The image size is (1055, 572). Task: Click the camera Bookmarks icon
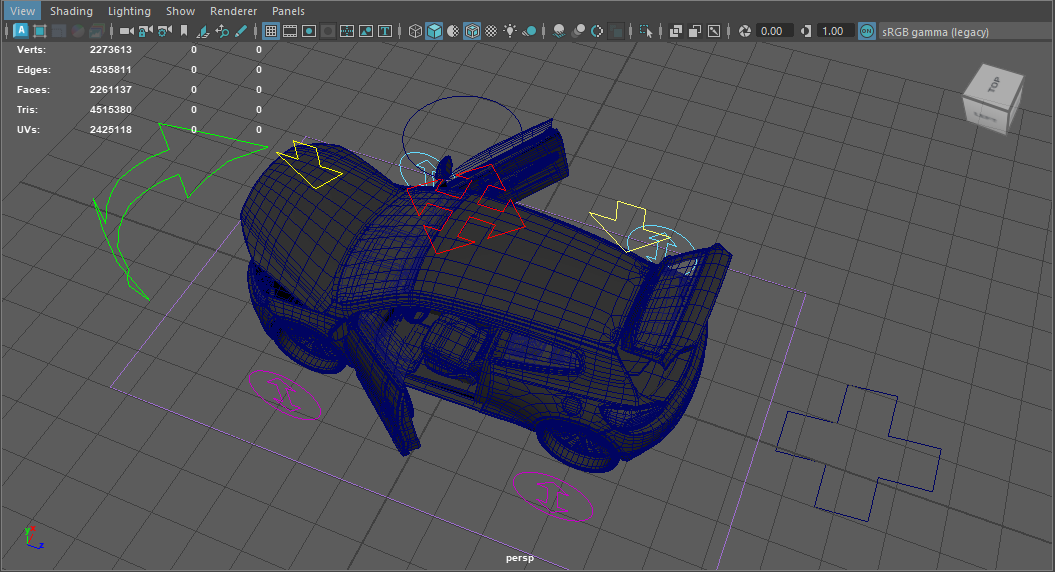click(x=183, y=31)
